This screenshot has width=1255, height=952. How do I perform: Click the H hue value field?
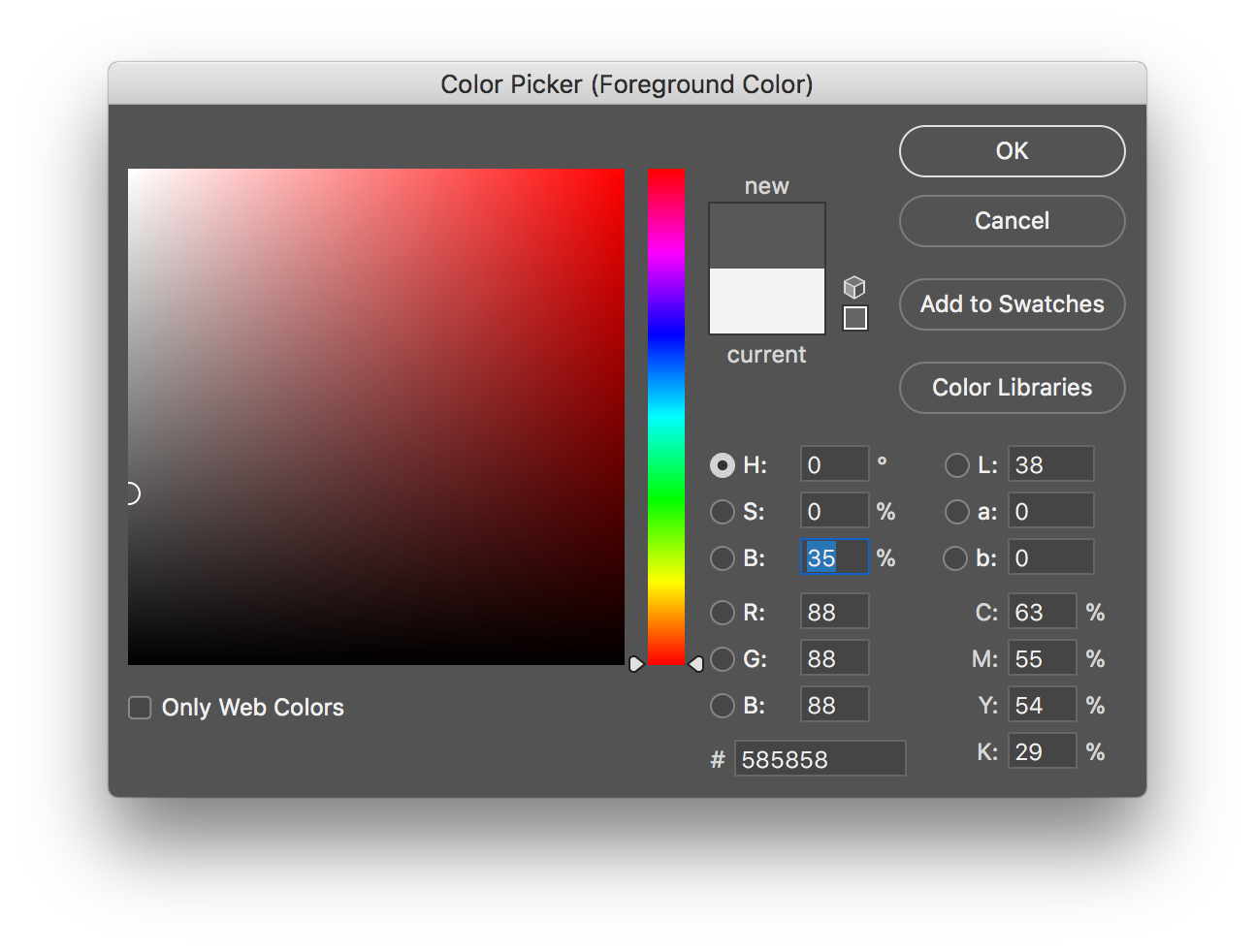point(835,464)
